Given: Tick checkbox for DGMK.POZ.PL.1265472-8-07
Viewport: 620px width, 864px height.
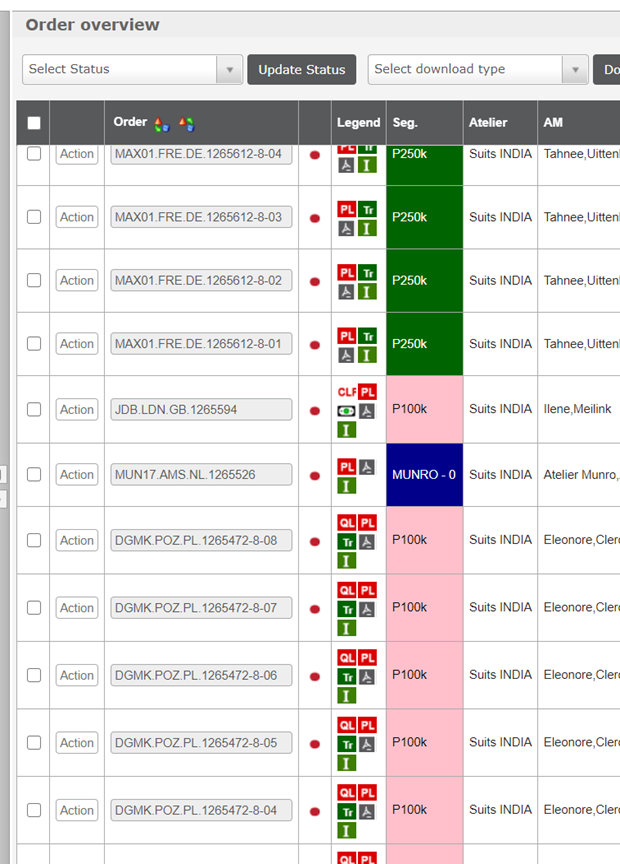Looking at the screenshot, I should tap(34, 608).
